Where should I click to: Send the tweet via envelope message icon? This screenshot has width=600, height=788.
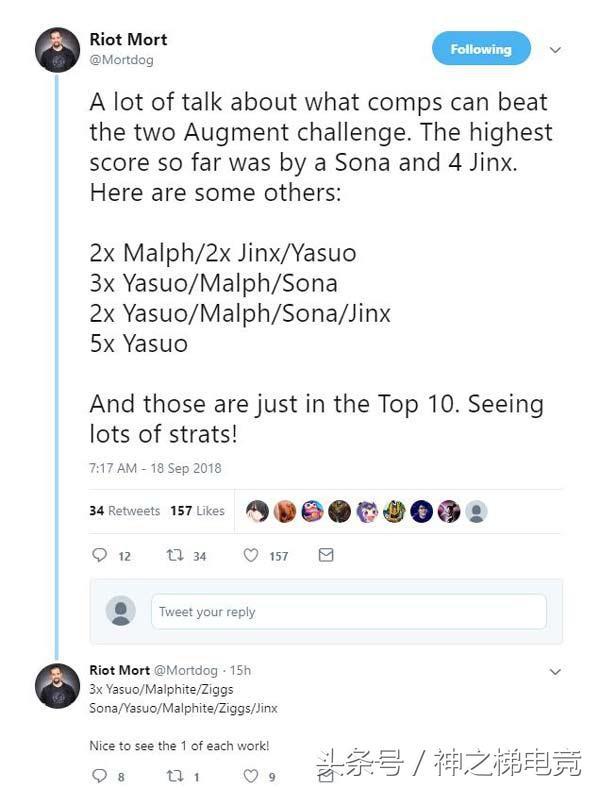pos(326,555)
